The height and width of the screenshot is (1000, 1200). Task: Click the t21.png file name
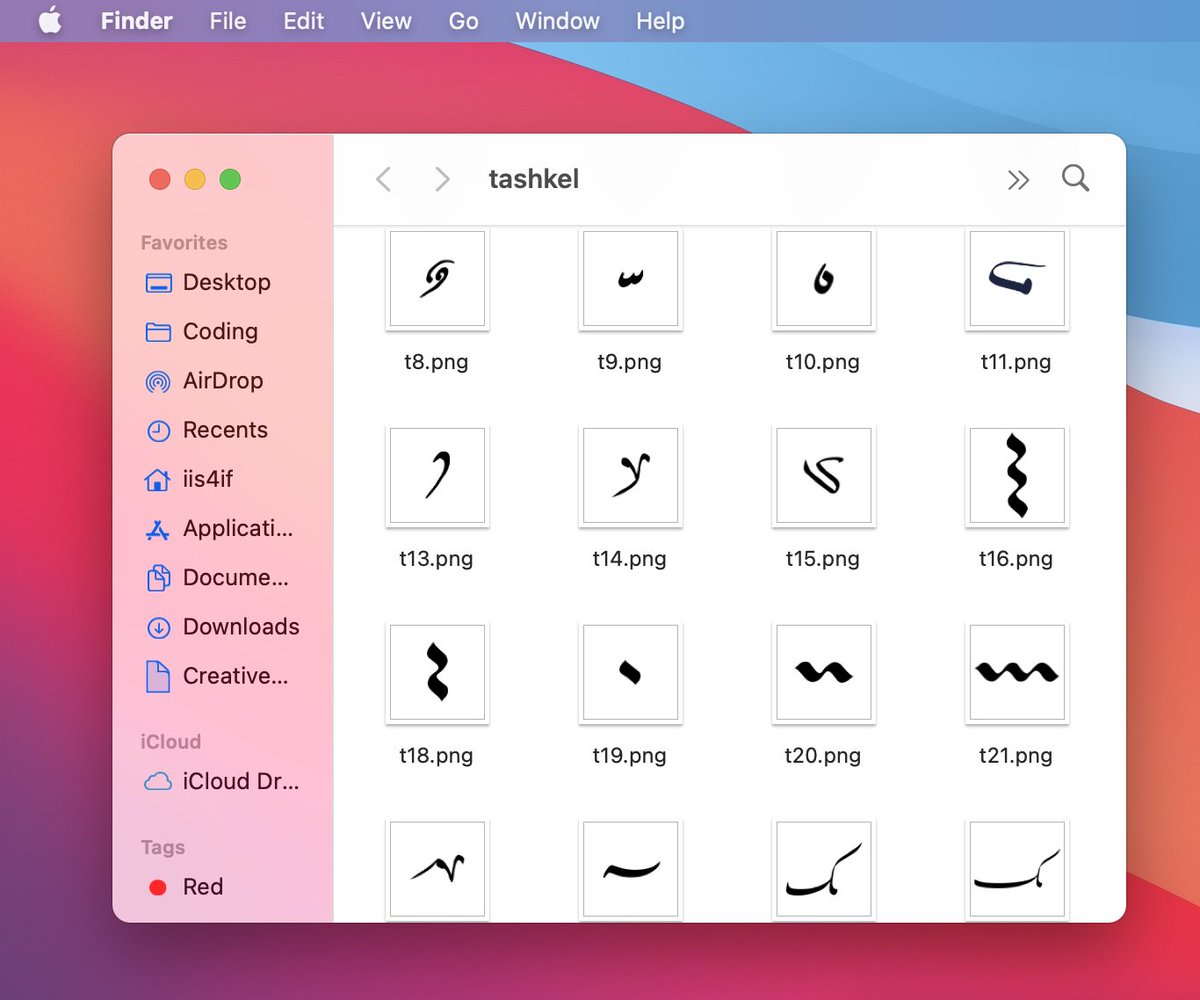1016,756
